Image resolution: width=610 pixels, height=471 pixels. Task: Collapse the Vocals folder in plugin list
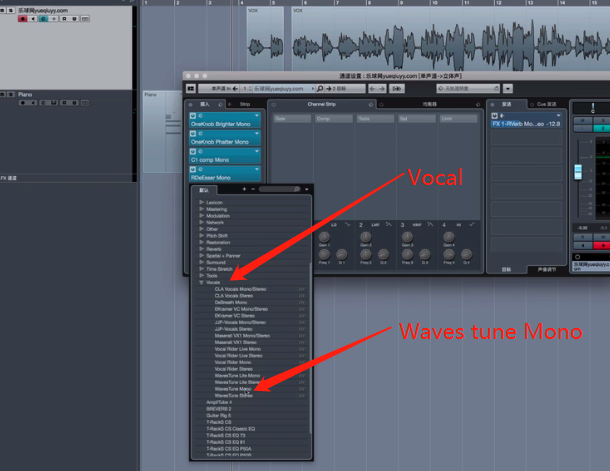pos(201,282)
